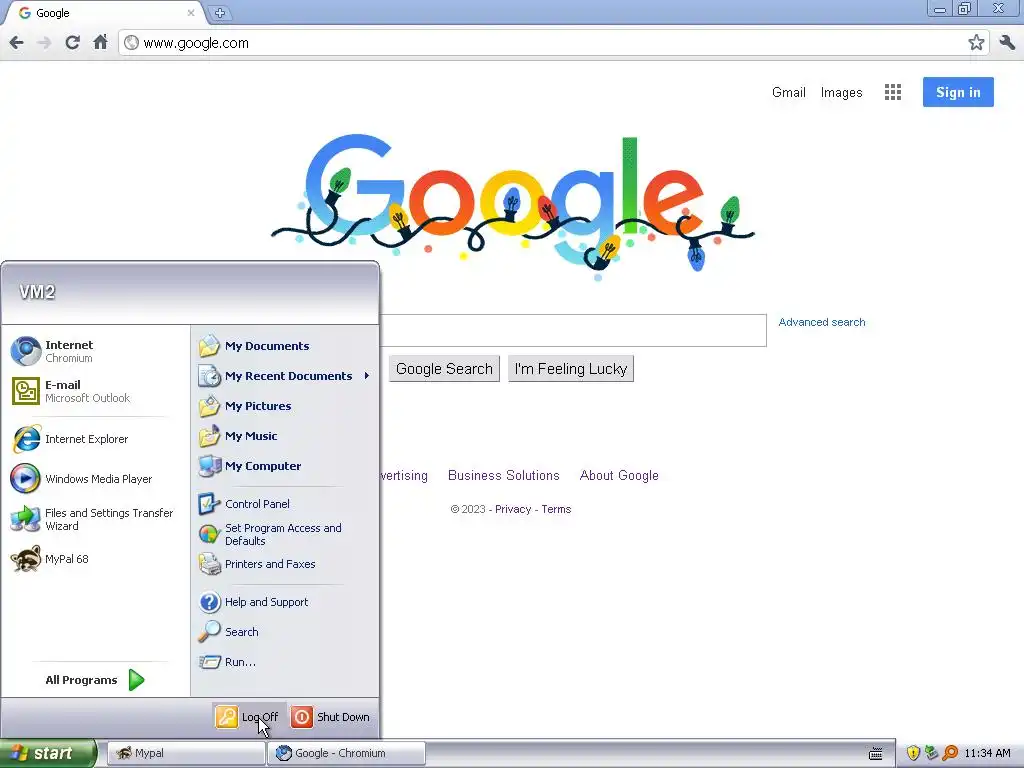The image size is (1024, 768).
Task: Bookmark this page with the star icon
Action: (976, 43)
